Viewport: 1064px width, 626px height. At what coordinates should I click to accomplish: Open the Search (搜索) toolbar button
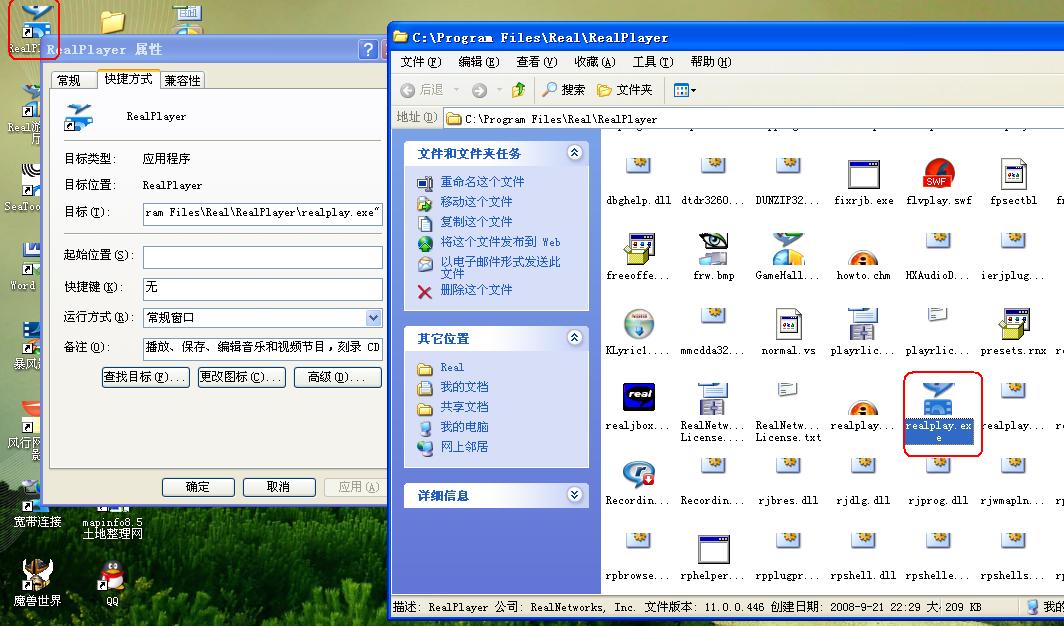point(563,90)
